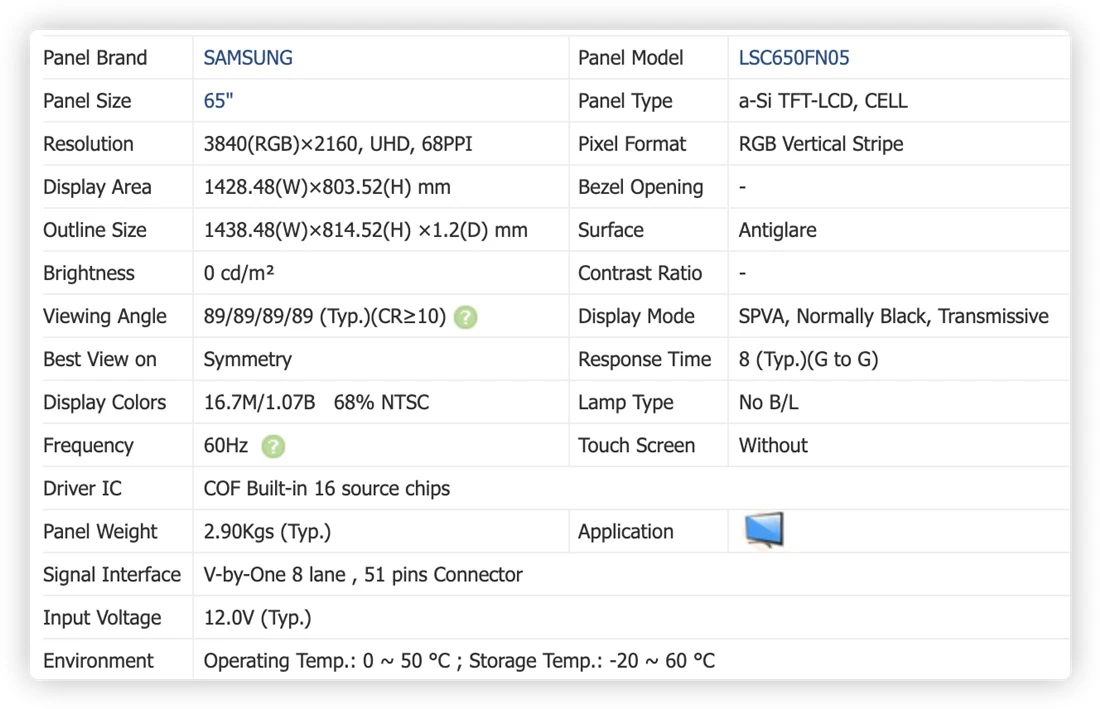
Task: Select the '2.90Kgs (Typ.)' panel weight
Action: tap(267, 532)
